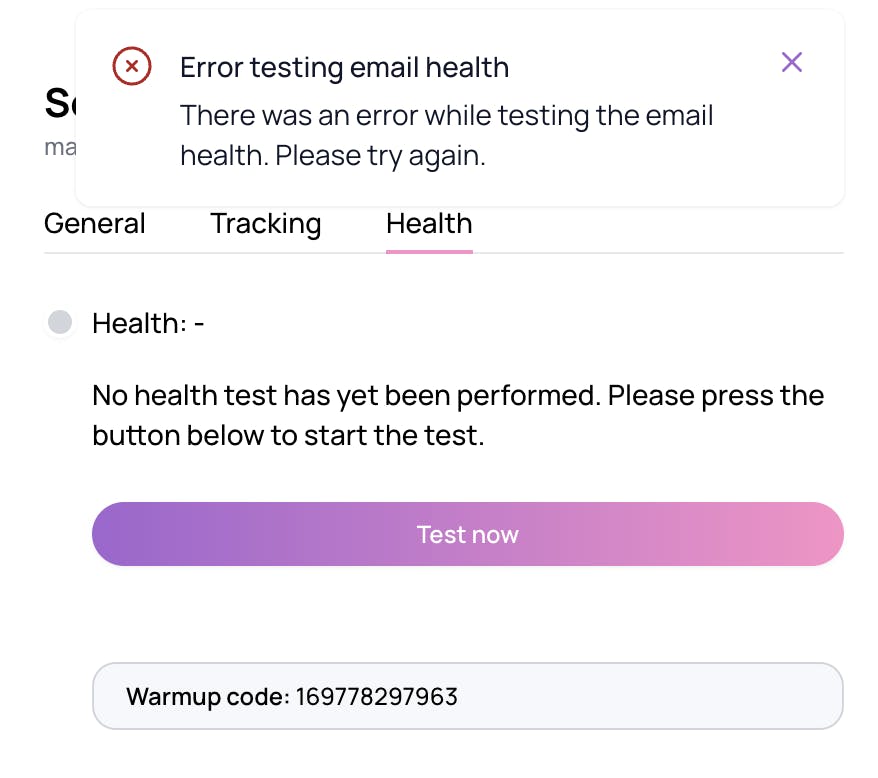The height and width of the screenshot is (778, 878).
Task: Click the pink underline beneath Health tab
Action: tap(429, 251)
